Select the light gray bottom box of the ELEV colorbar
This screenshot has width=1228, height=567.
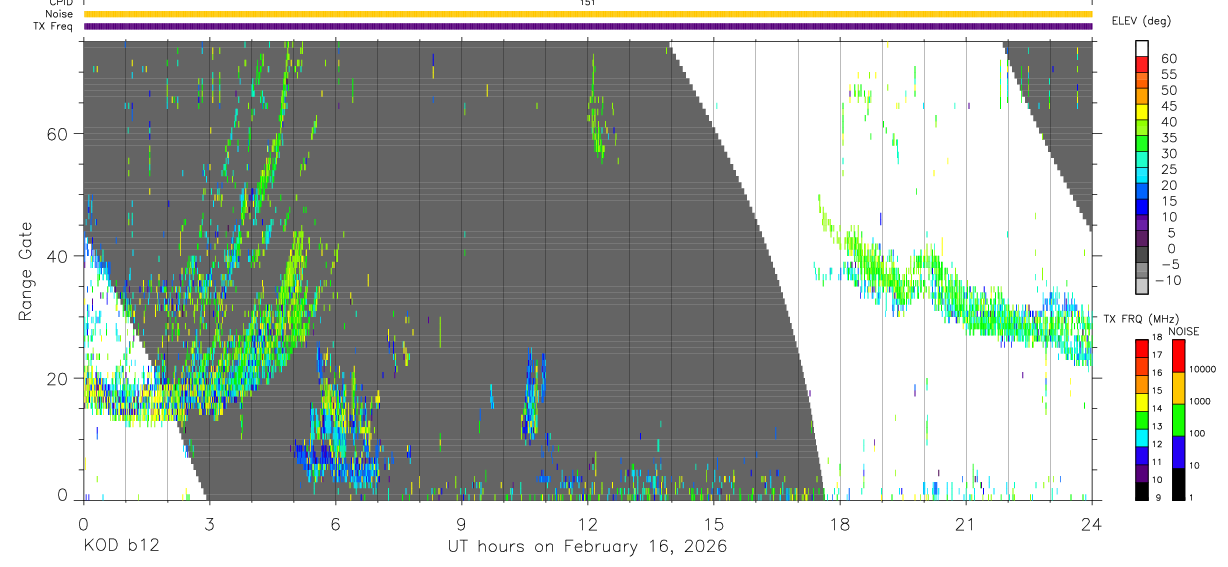(x=1142, y=287)
